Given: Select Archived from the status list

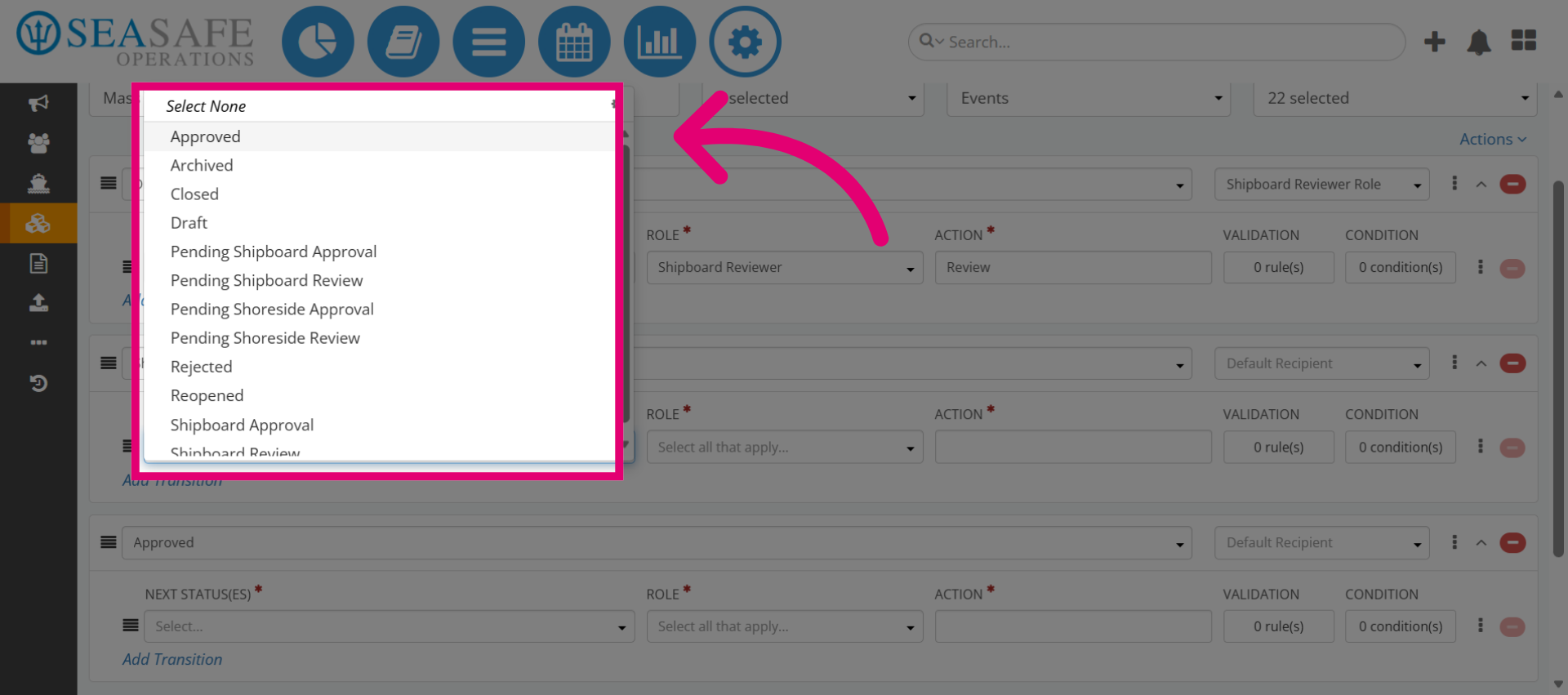Looking at the screenshot, I should pyautogui.click(x=379, y=165).
